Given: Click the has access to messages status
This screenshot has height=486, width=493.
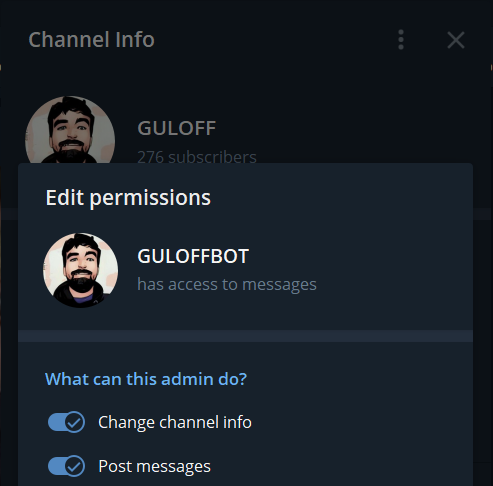Looking at the screenshot, I should click(227, 284).
